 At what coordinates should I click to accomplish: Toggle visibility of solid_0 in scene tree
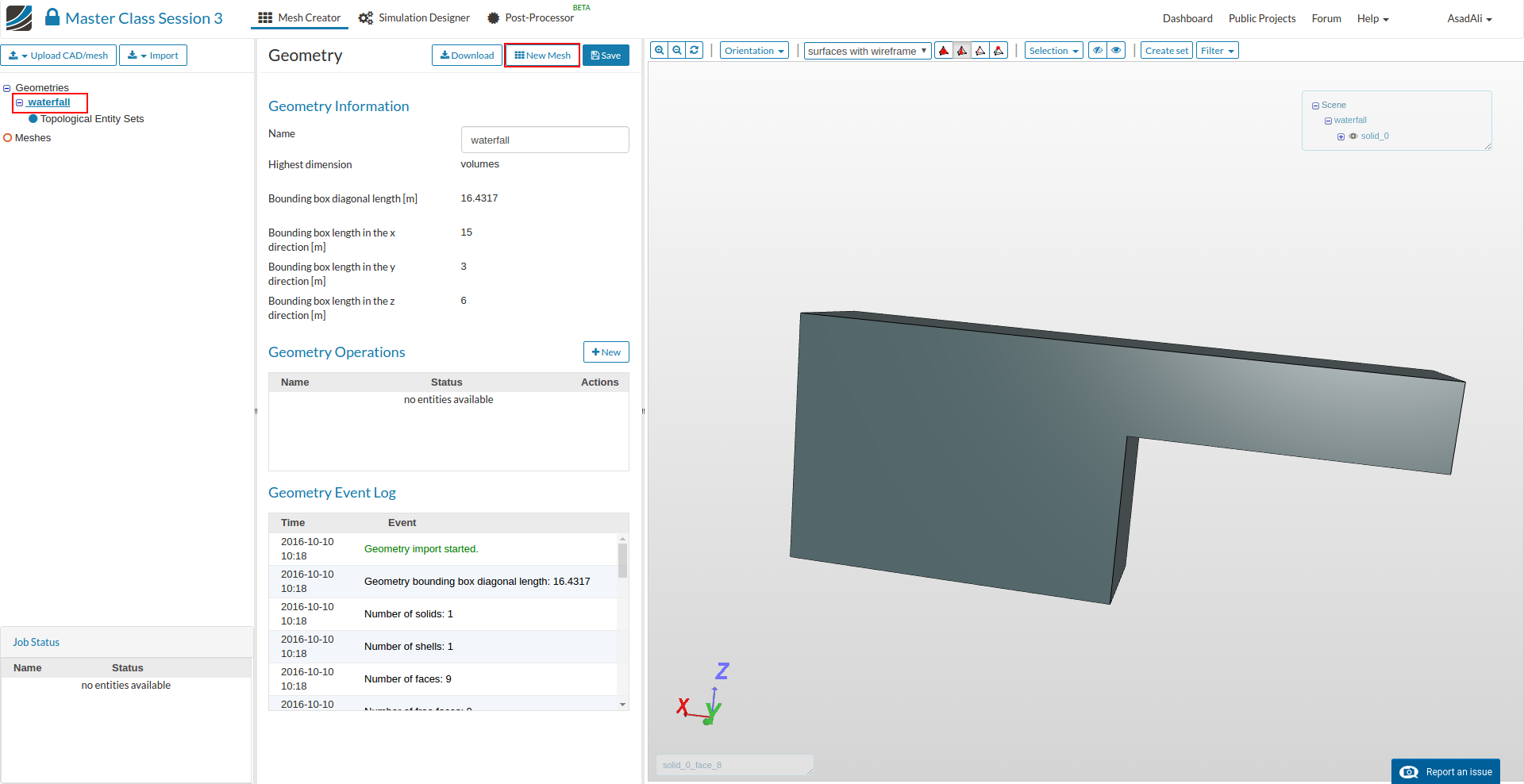(1353, 136)
